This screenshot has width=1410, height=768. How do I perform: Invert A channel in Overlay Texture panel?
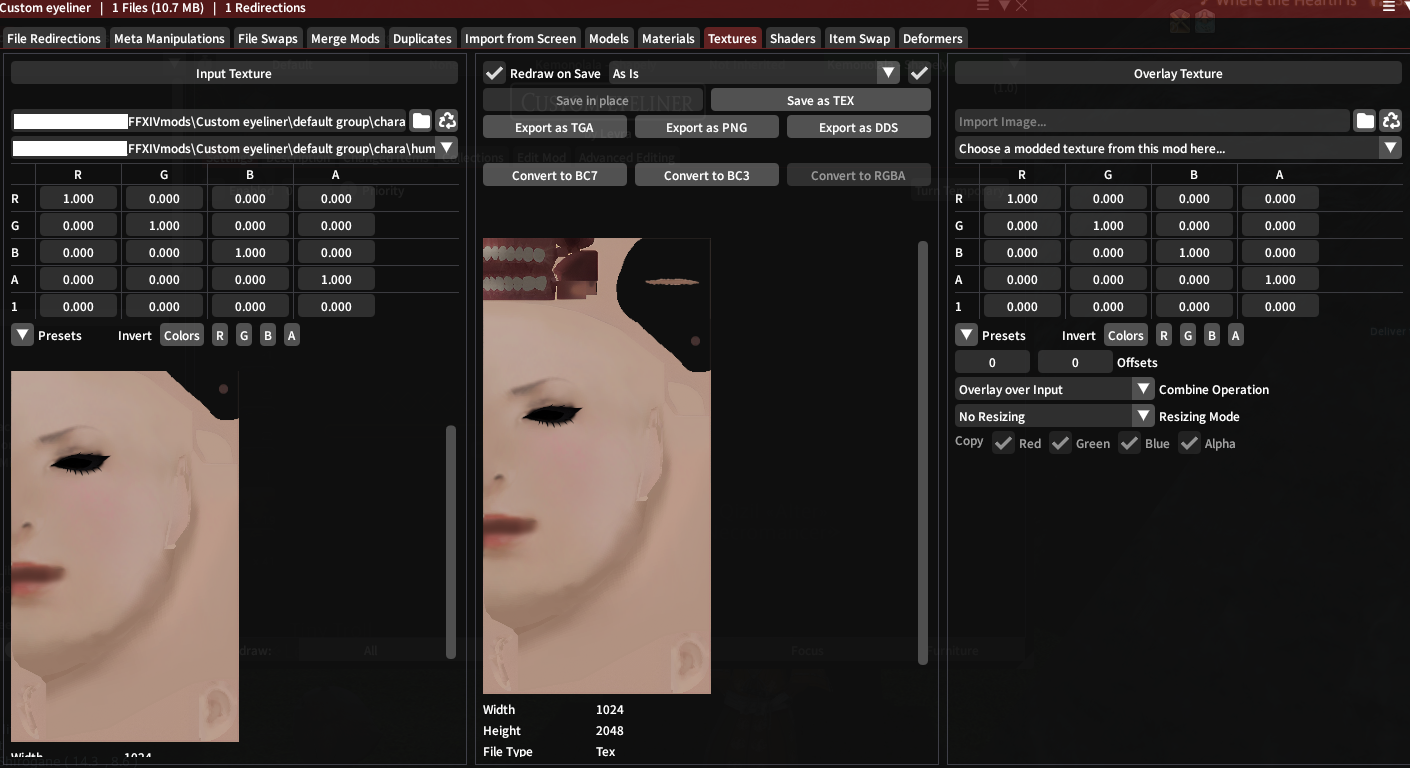point(1236,335)
